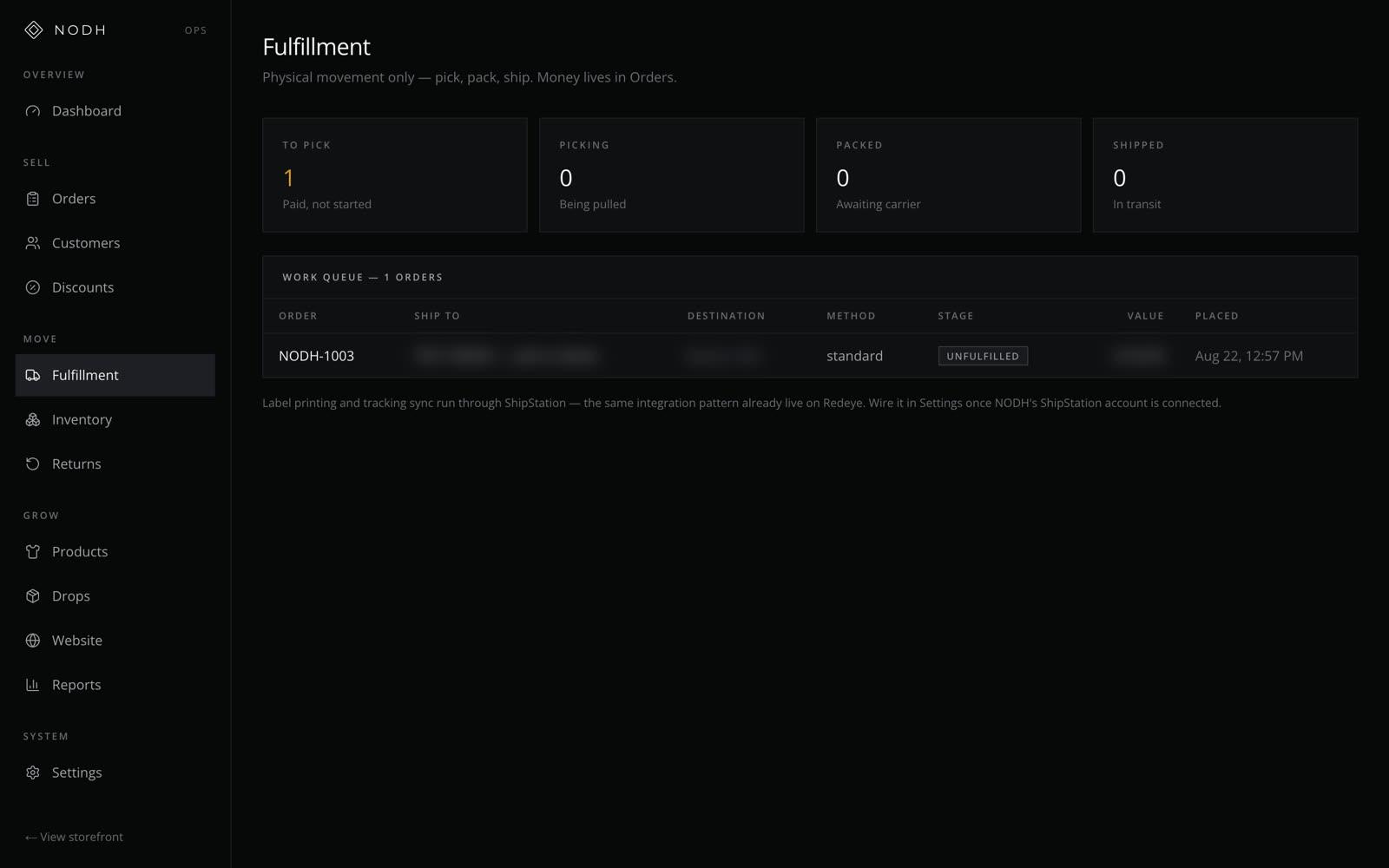Click the ORDER column header
Image resolution: width=1389 pixels, height=868 pixels.
[298, 316]
